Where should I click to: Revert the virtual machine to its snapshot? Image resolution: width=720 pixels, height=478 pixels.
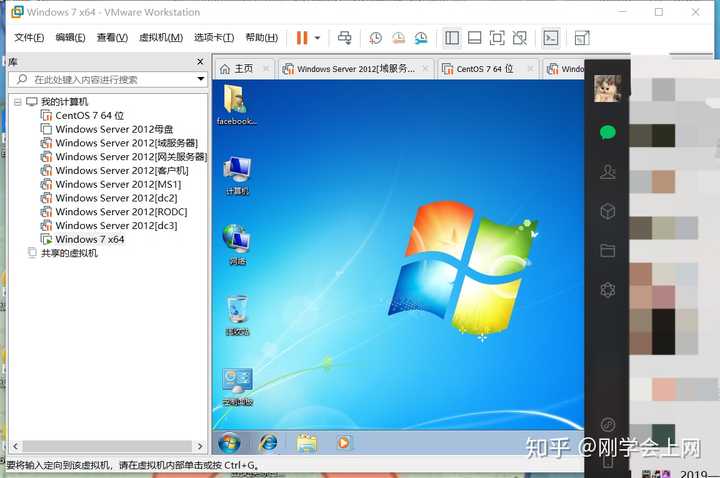coord(398,38)
